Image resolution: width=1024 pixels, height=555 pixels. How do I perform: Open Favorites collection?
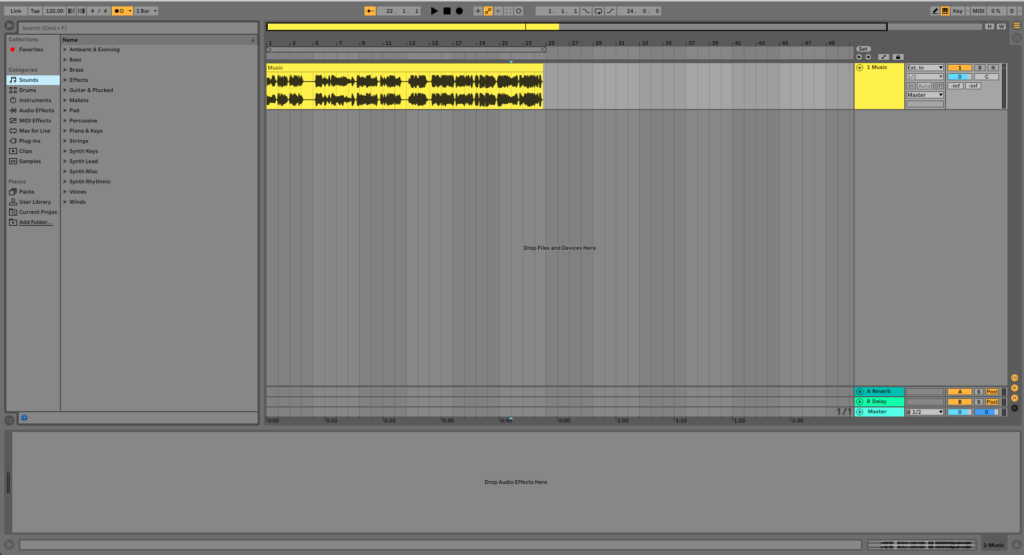click(x=31, y=50)
